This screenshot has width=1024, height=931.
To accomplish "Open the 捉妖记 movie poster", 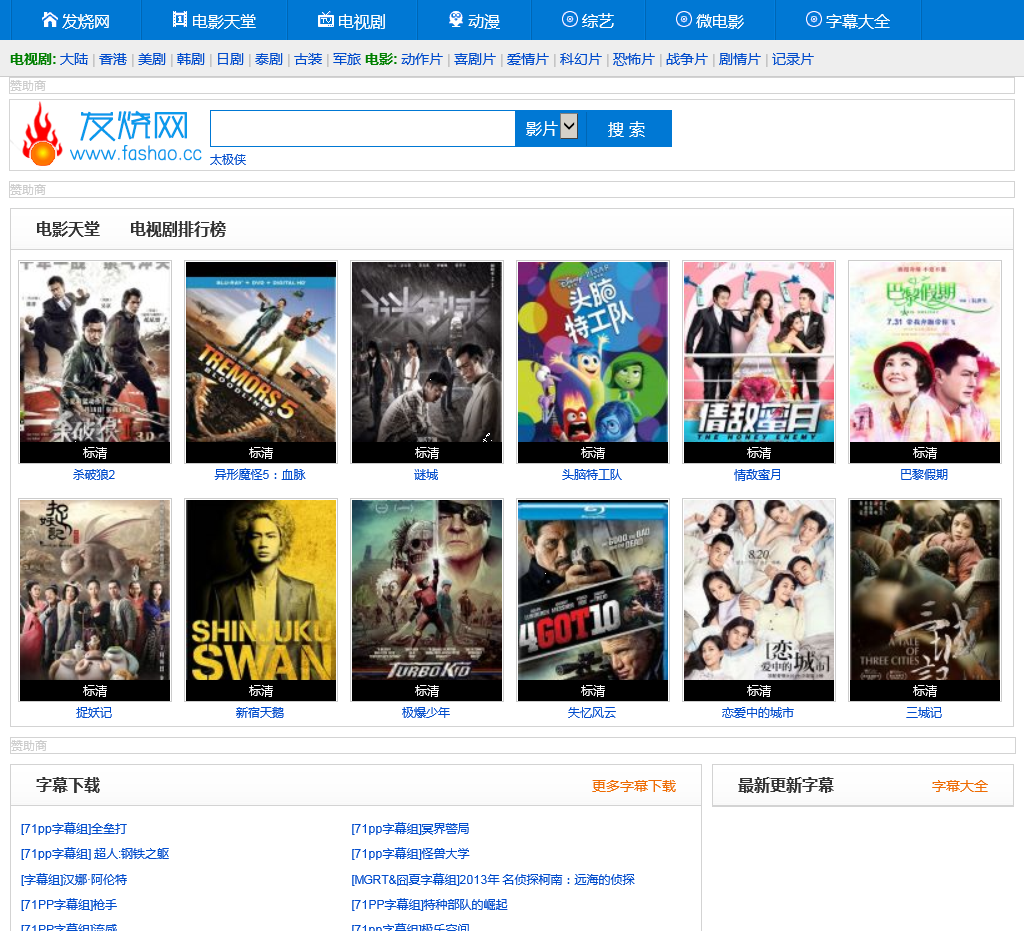I will point(95,600).
